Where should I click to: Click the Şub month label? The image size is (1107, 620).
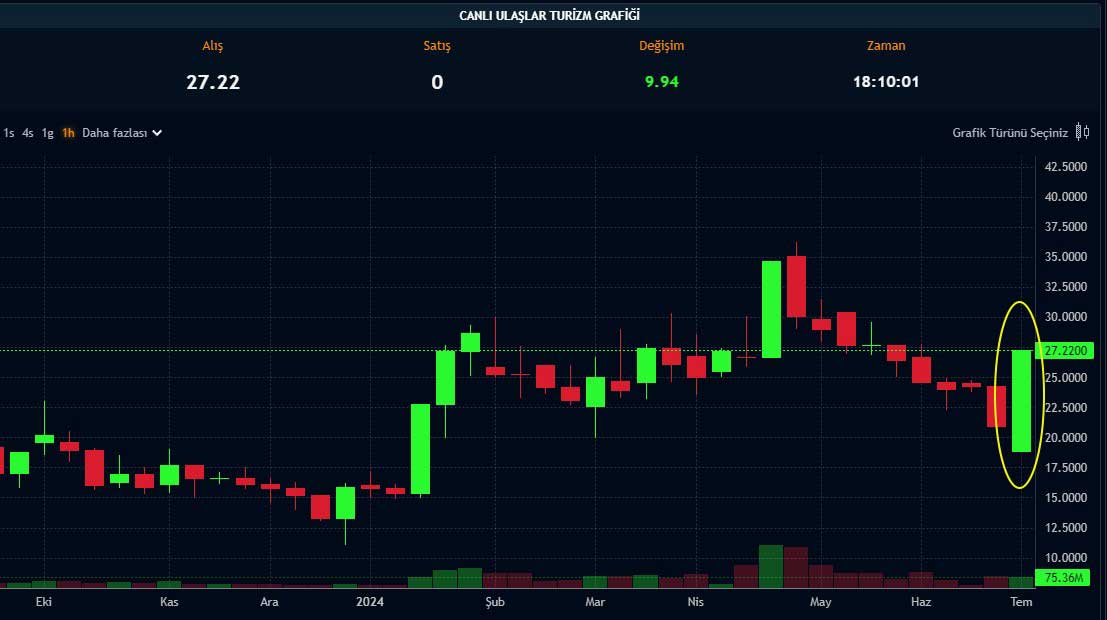coord(495,602)
